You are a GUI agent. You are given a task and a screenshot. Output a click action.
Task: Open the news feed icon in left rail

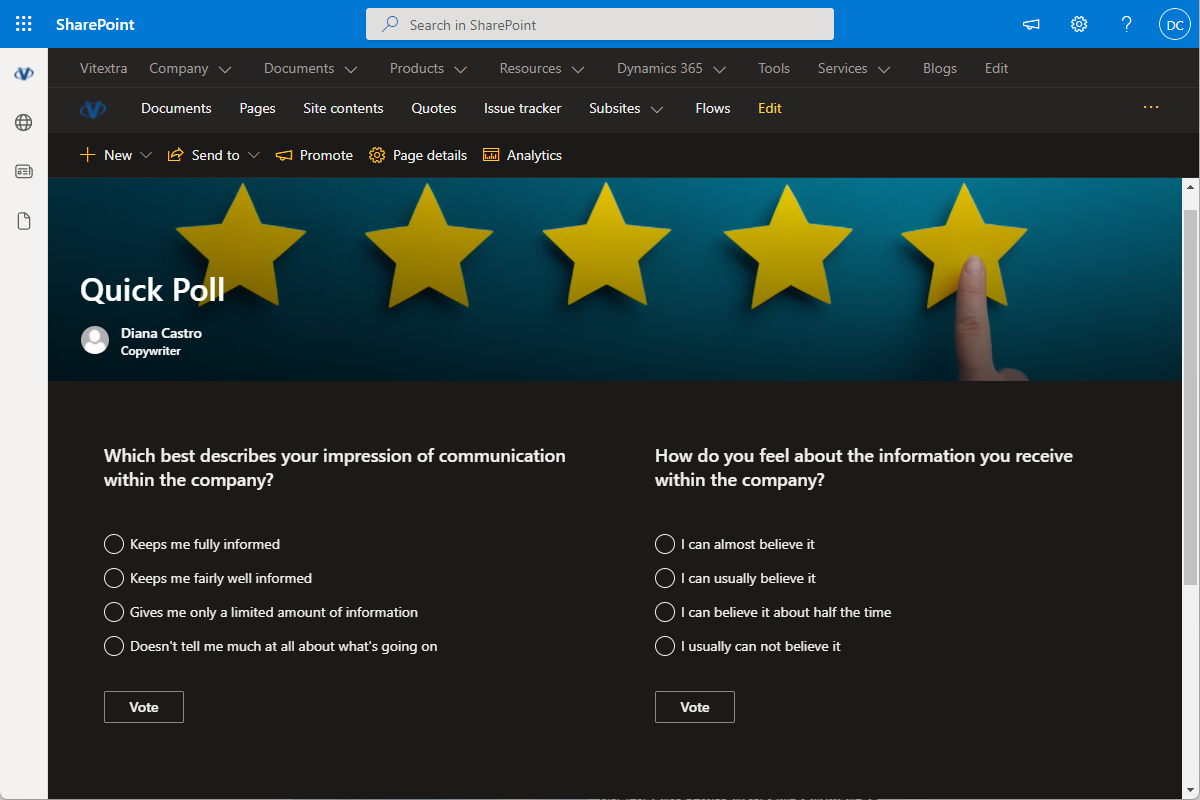(x=24, y=172)
